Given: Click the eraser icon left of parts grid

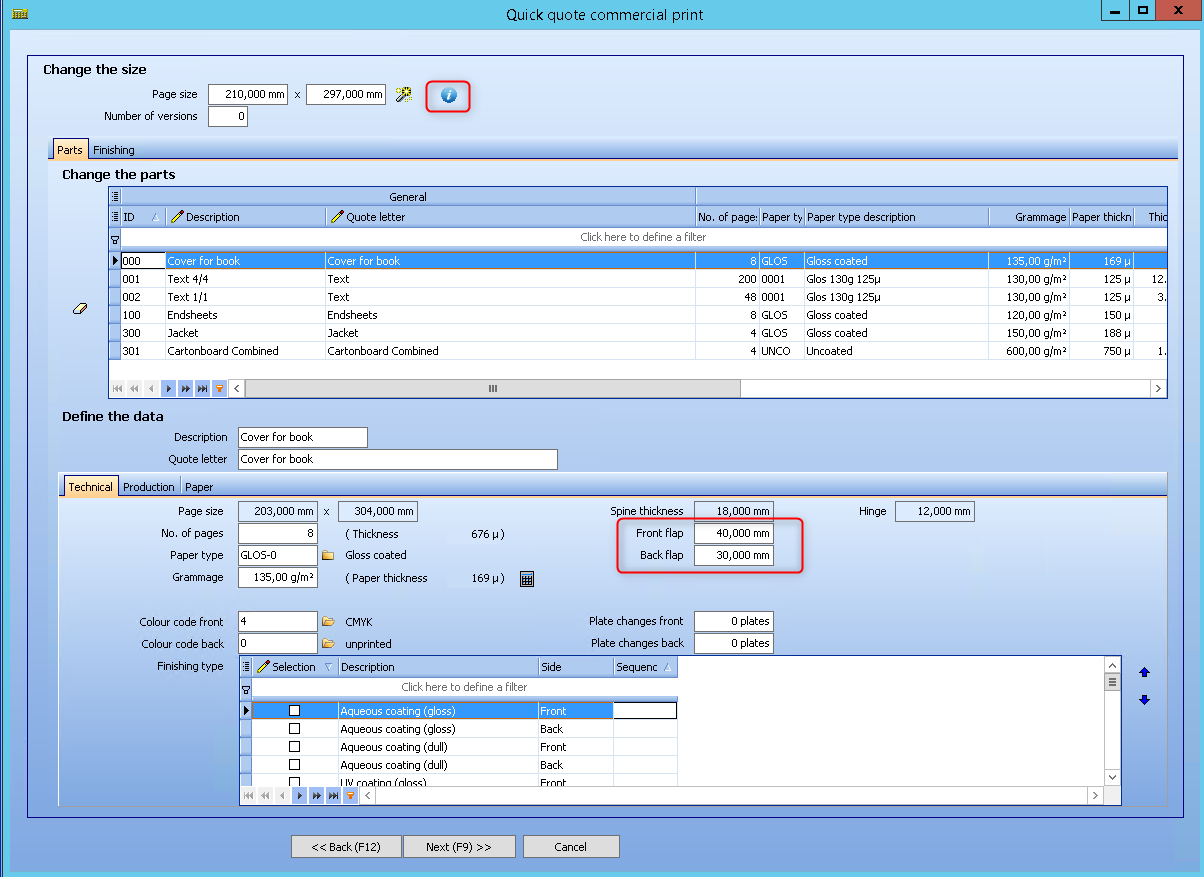Looking at the screenshot, I should pyautogui.click(x=82, y=309).
